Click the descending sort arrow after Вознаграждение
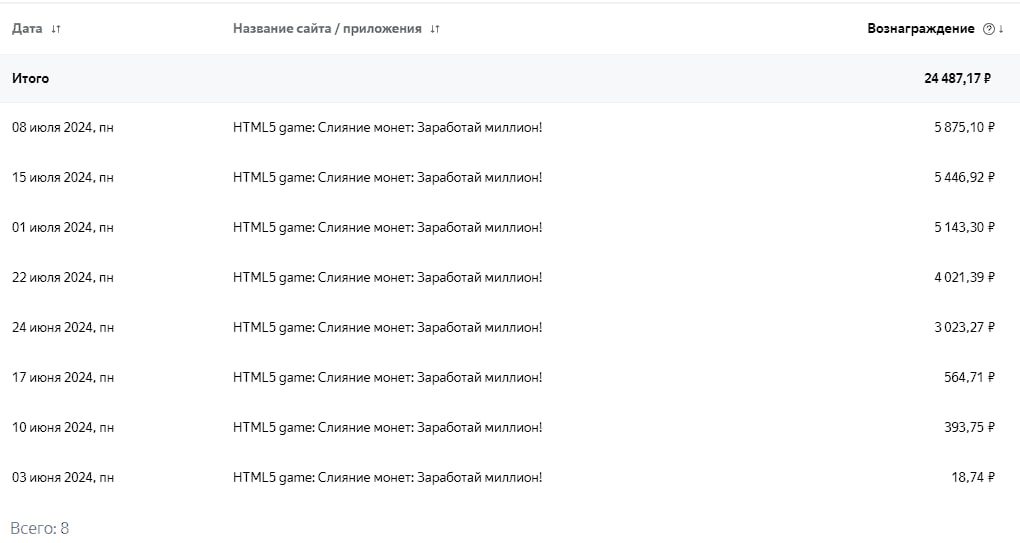Image resolution: width=1020 pixels, height=543 pixels. pyautogui.click(x=1001, y=29)
